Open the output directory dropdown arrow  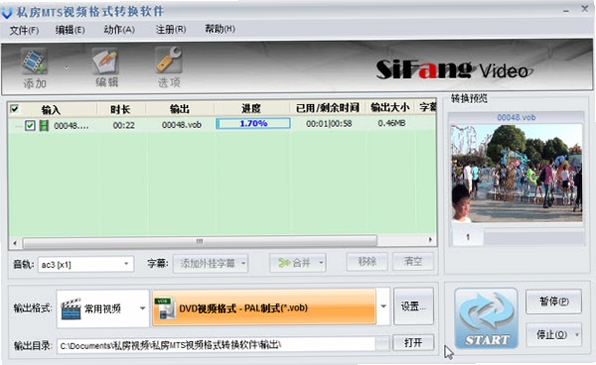pyautogui.click(x=382, y=344)
